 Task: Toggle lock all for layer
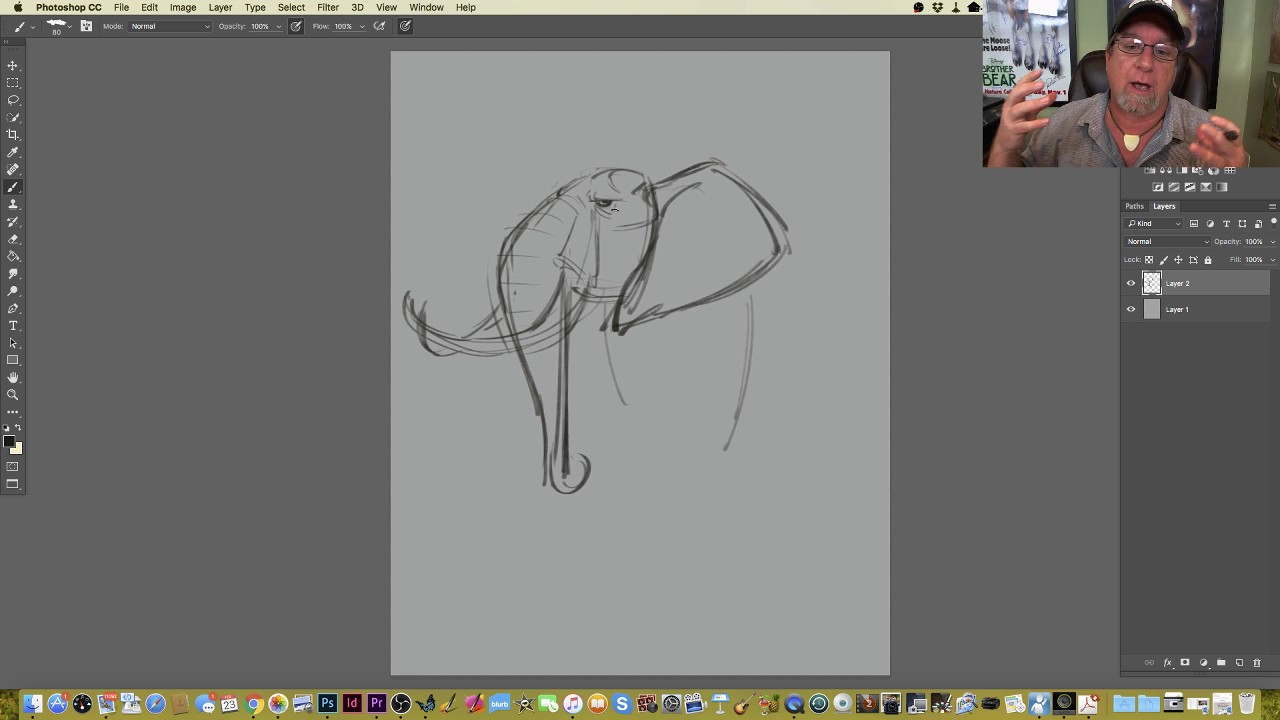[1207, 260]
